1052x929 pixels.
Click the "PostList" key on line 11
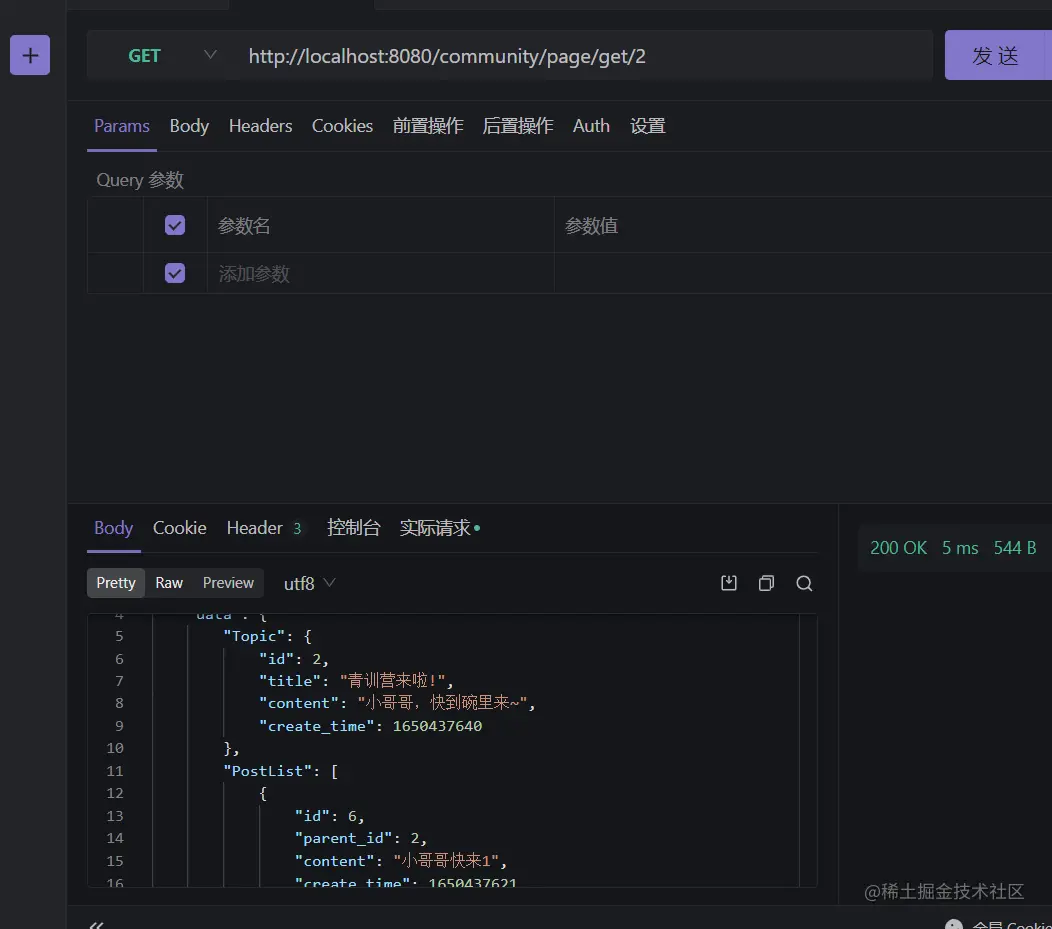[267, 771]
